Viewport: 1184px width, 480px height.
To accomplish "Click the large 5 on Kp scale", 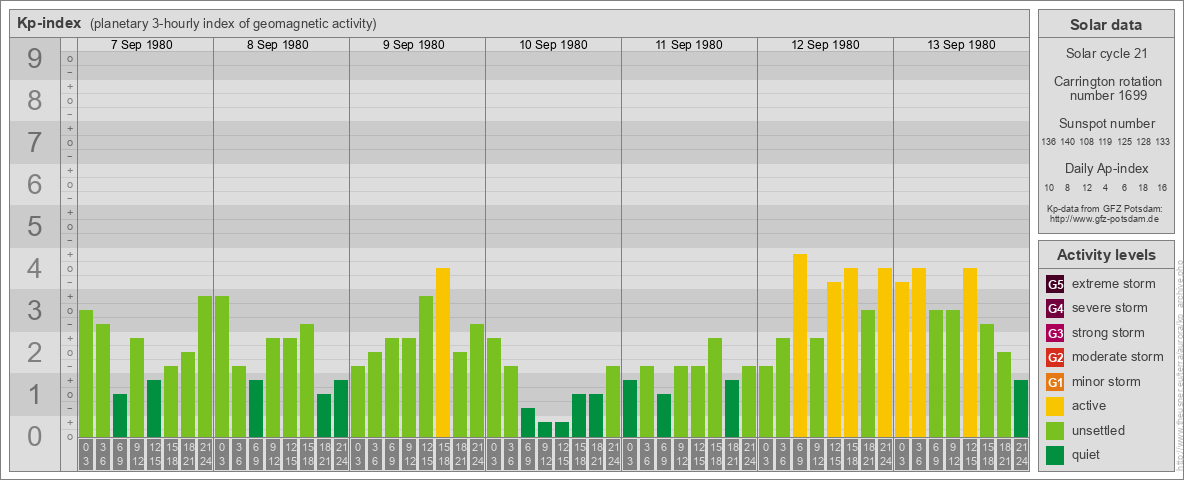I will (34, 226).
